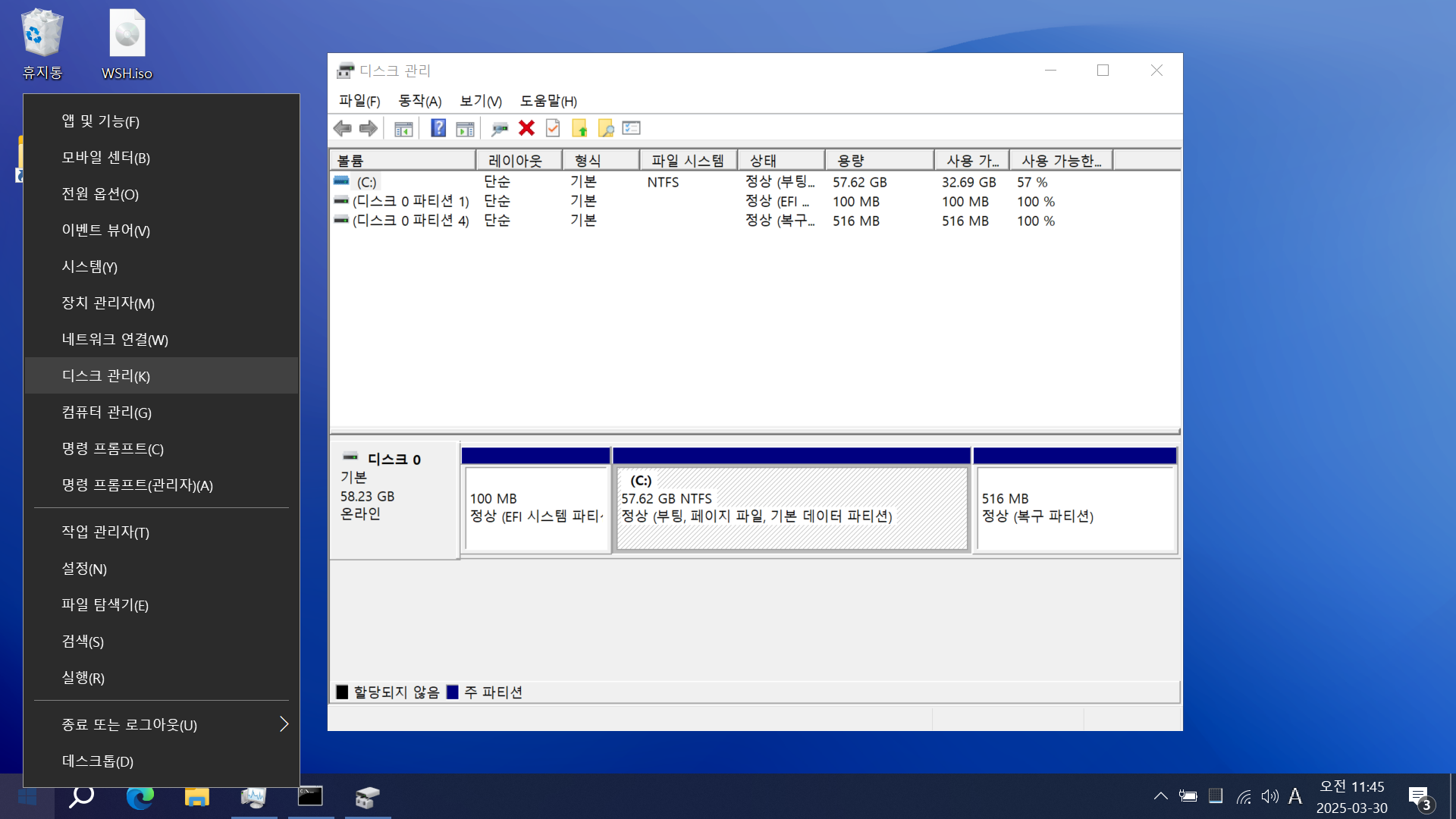Show hidden system tray icons chevron
Screen dimensions: 1456x819
pos(1160,795)
